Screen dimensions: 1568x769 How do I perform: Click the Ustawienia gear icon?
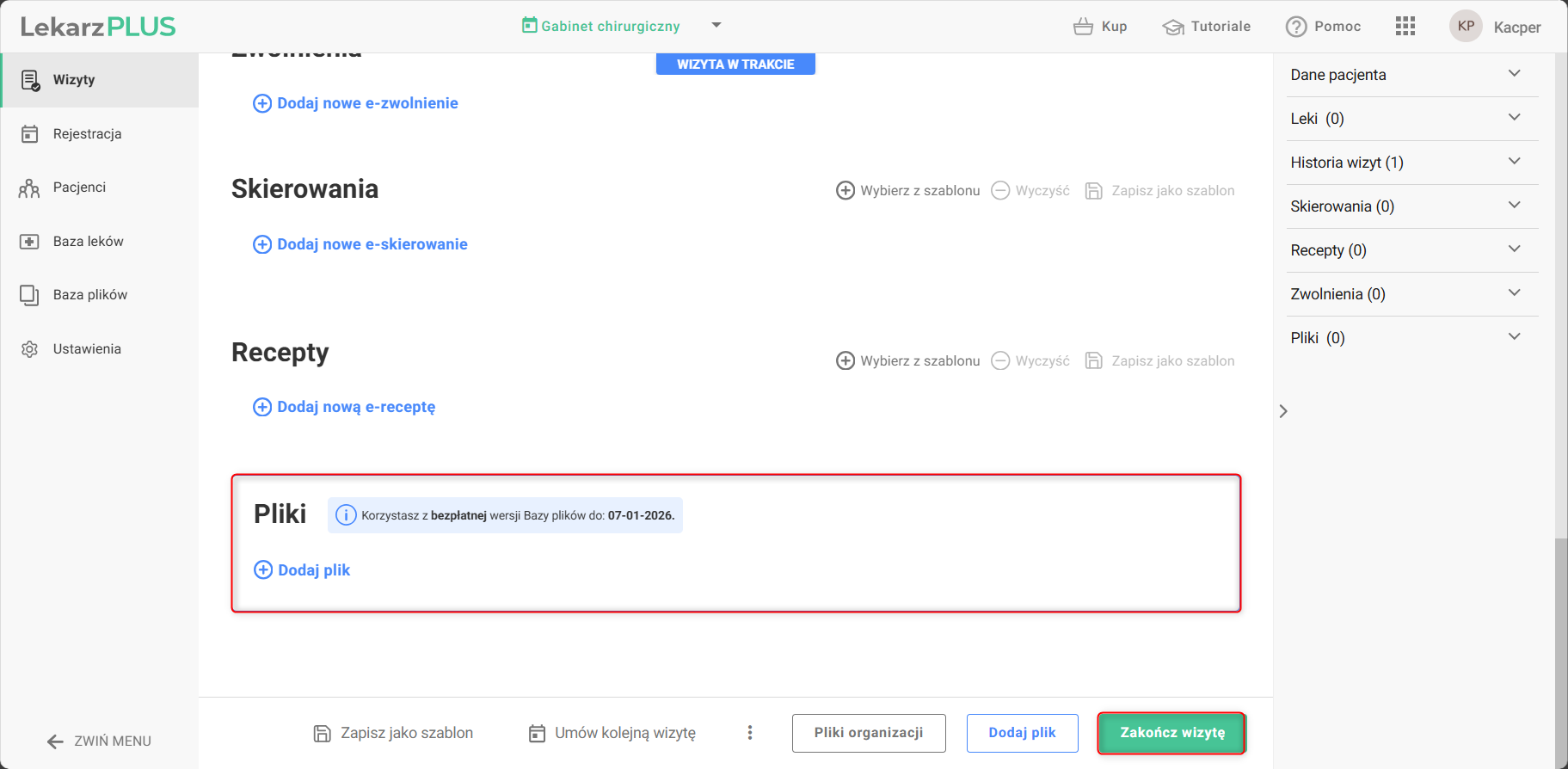pos(30,349)
